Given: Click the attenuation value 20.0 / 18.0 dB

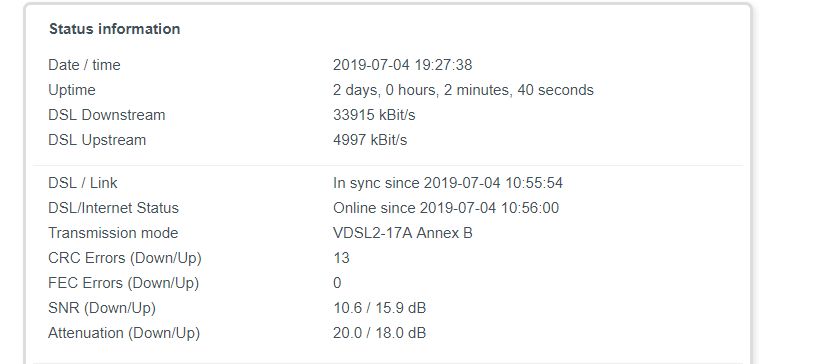Looking at the screenshot, I should [379, 333].
